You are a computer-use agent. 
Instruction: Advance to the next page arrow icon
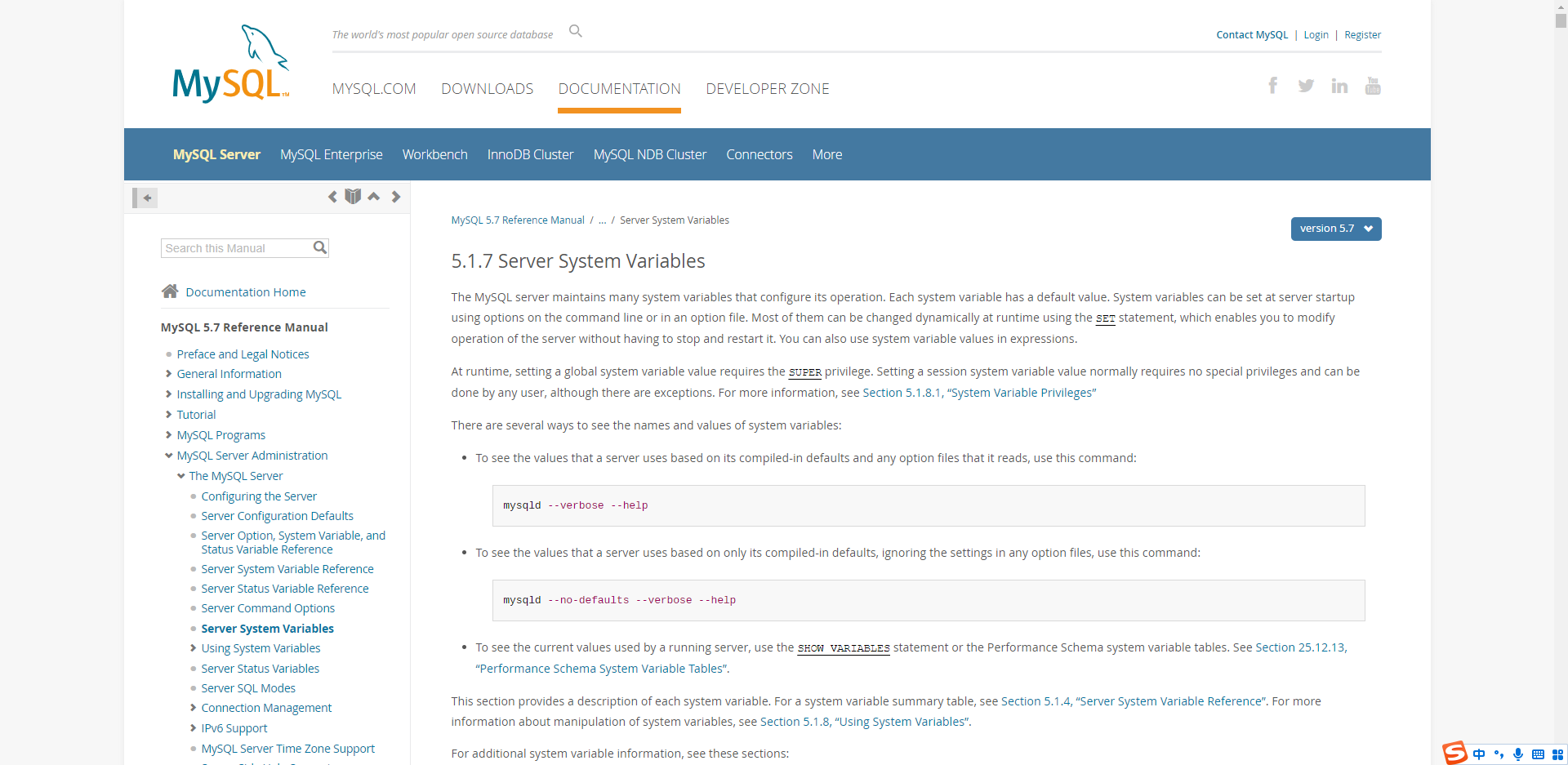coord(395,197)
